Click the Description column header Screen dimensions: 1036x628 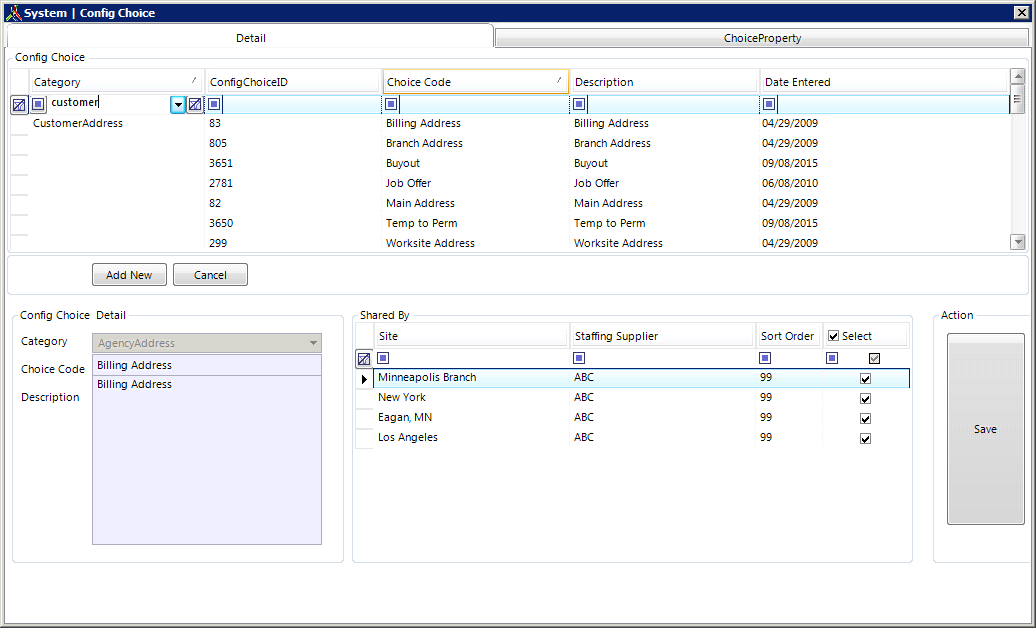point(664,82)
